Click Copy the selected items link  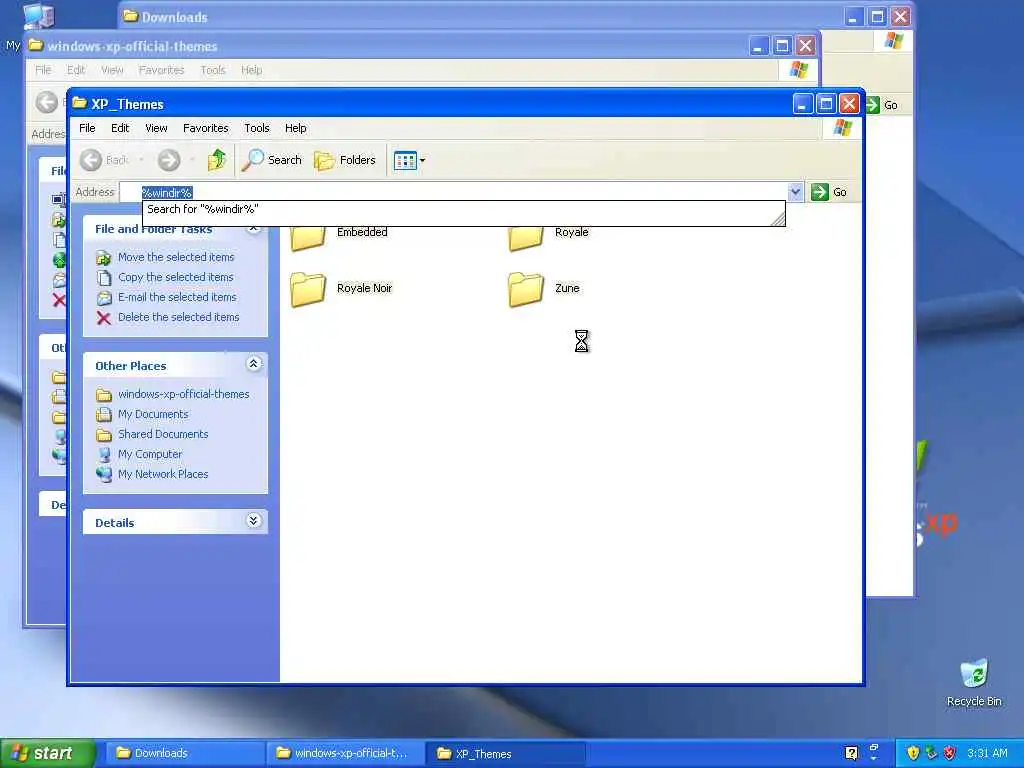pyautogui.click(x=176, y=277)
